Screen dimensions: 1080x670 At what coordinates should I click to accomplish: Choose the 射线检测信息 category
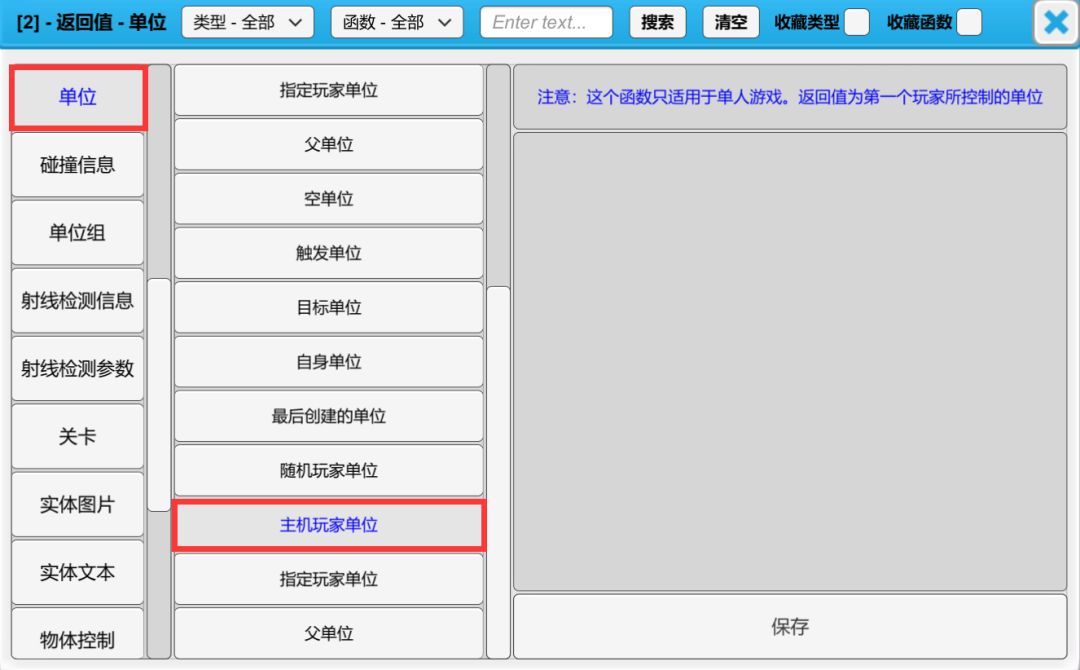(78, 300)
